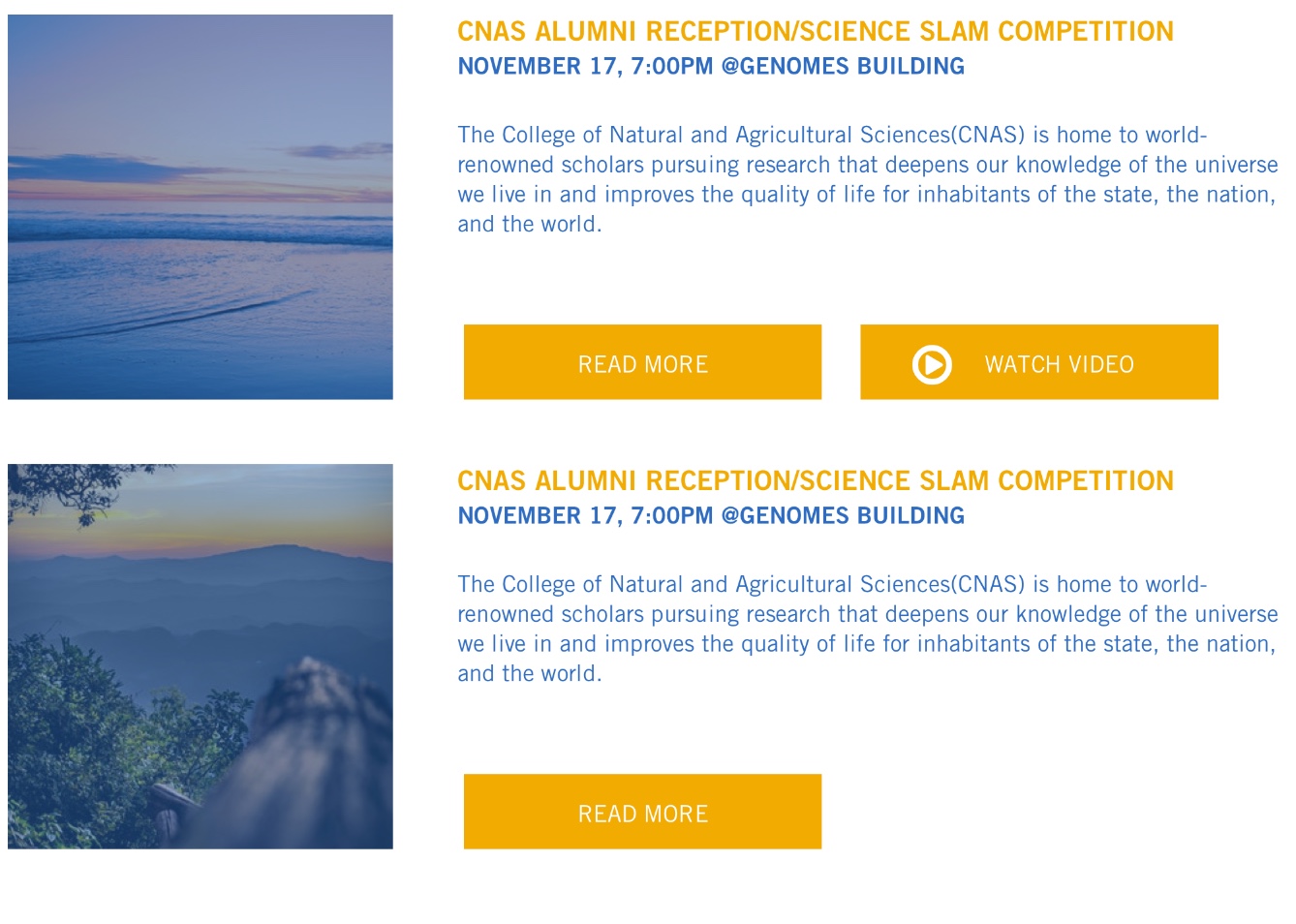Click "and the world." ending the second description
The image size is (1296, 924).
point(530,674)
